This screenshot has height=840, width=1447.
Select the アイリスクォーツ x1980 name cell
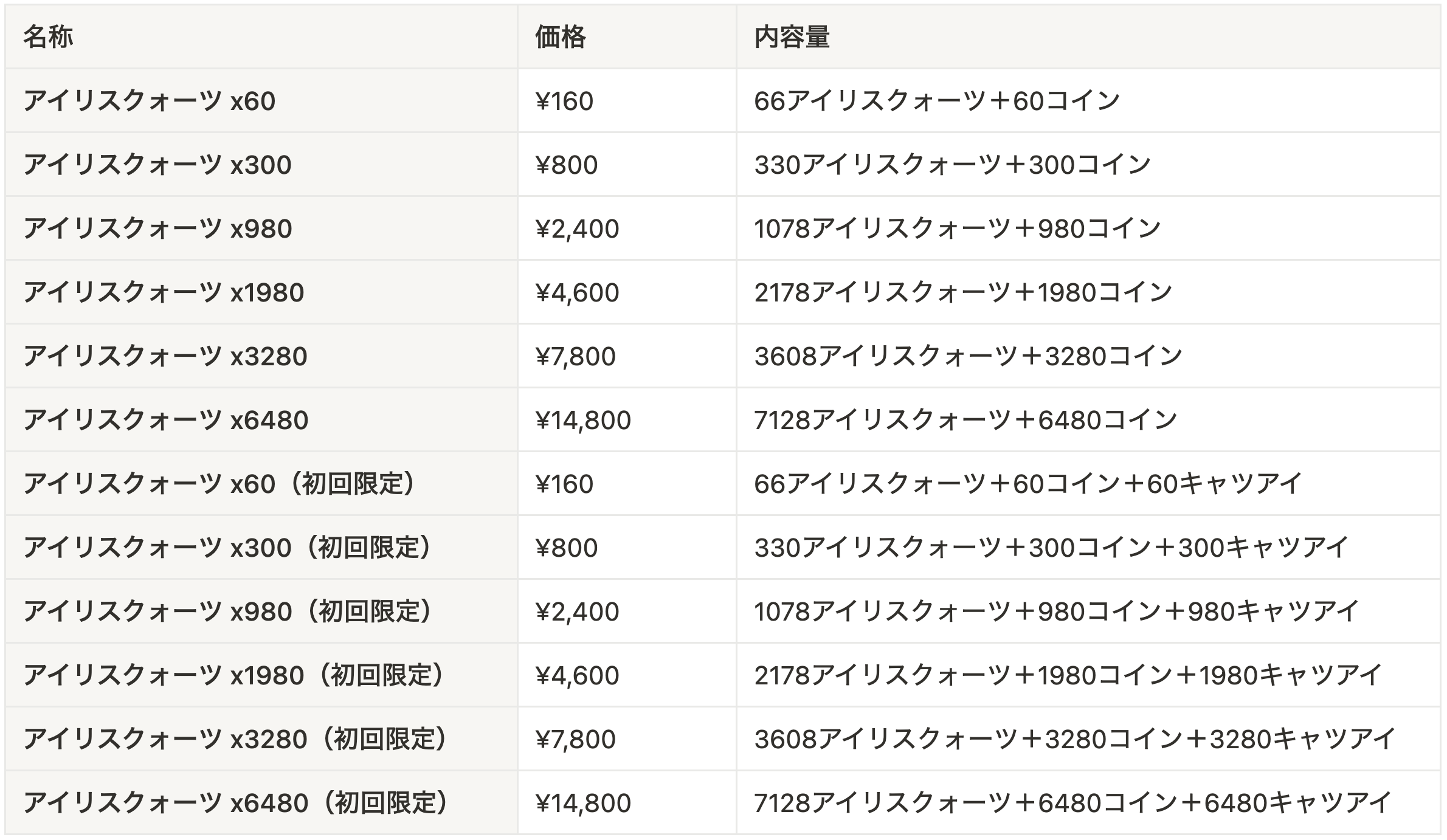(164, 292)
